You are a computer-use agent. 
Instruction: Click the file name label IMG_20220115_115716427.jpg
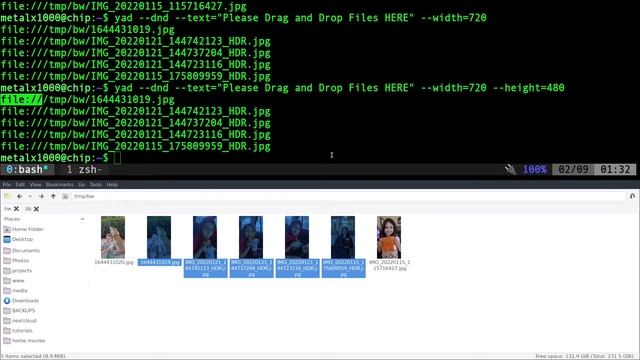[x=389, y=265]
